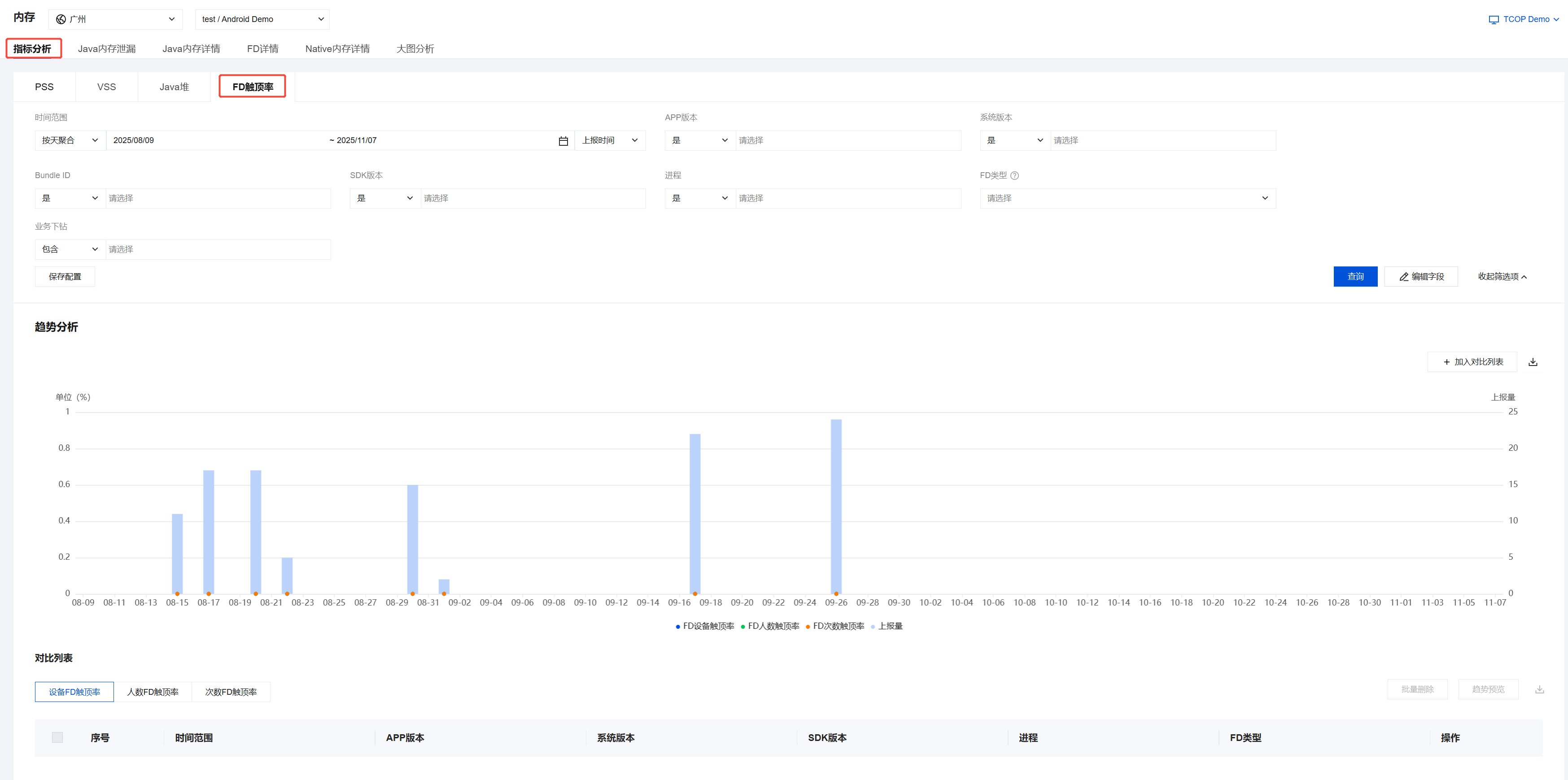Select the PSS metric tab
This screenshot has height=780, width=1568.
tap(44, 87)
